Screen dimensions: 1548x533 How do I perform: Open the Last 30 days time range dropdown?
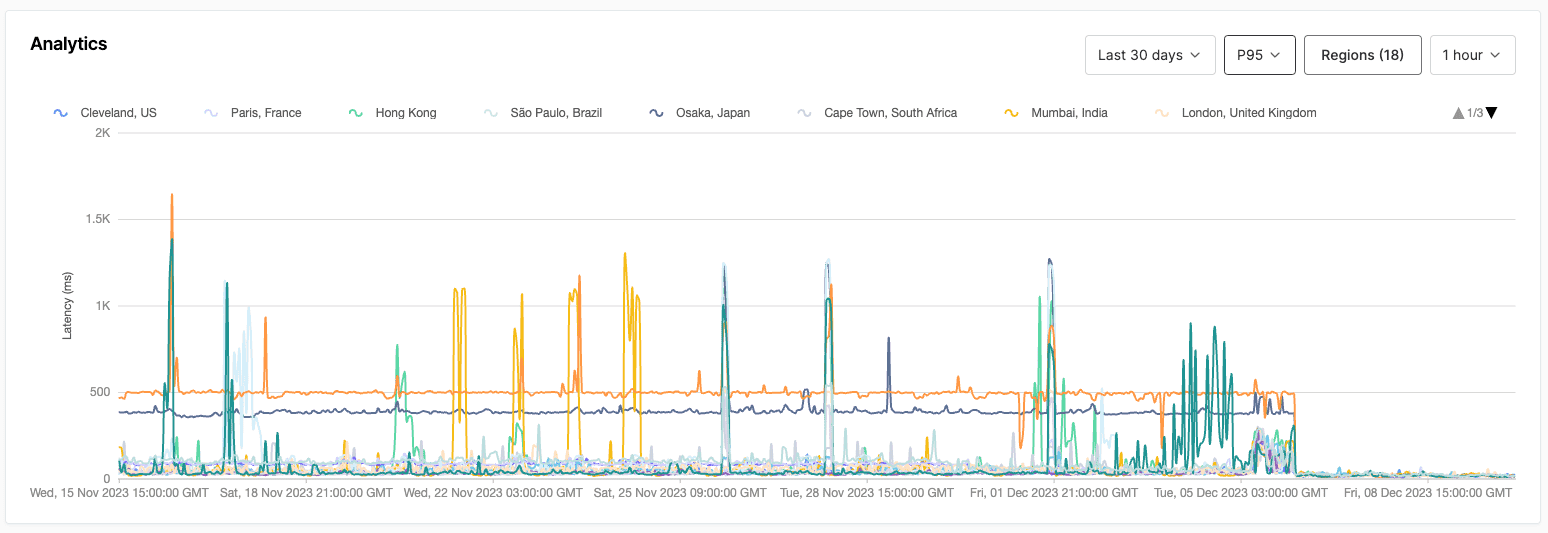click(1150, 55)
